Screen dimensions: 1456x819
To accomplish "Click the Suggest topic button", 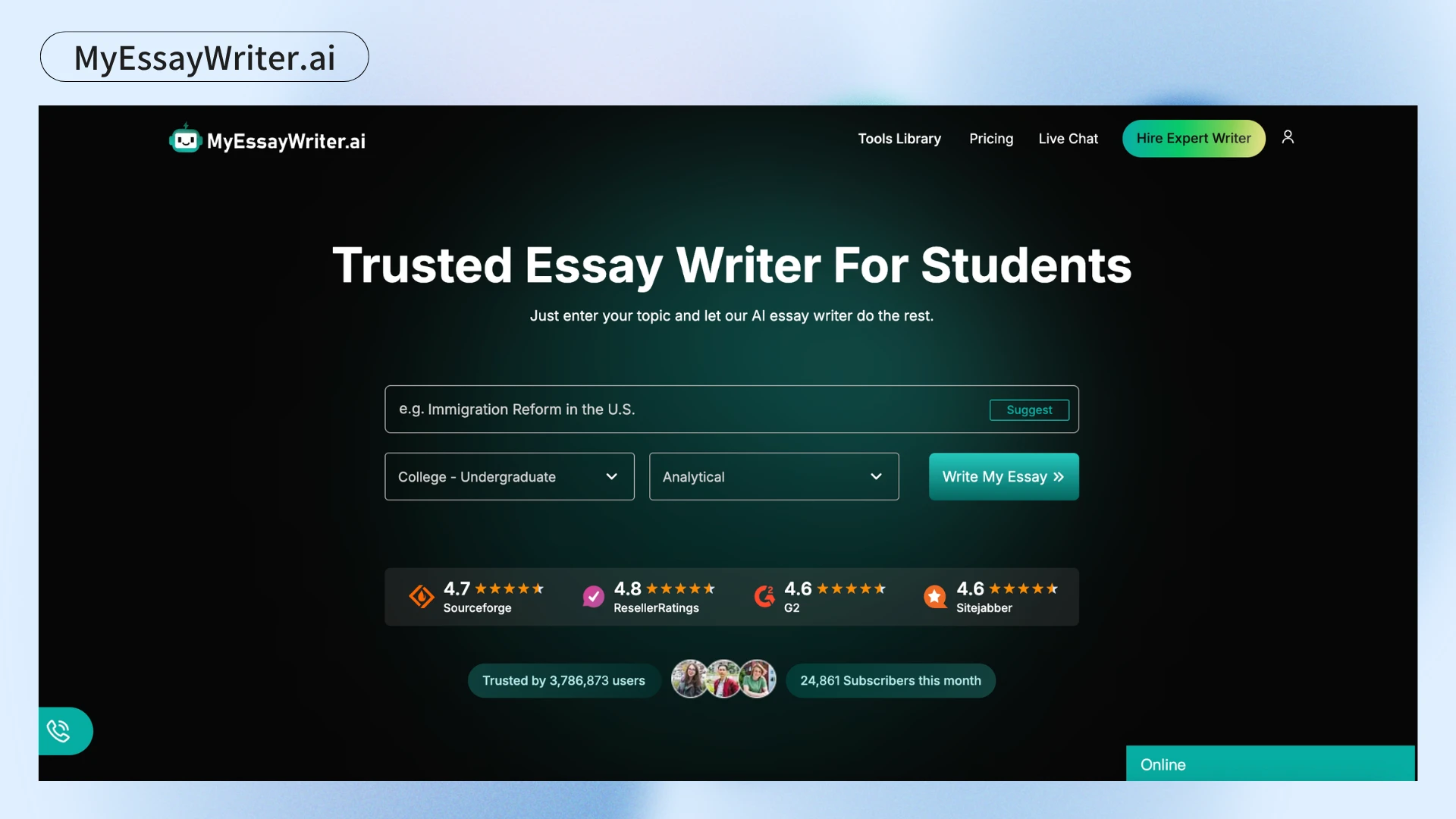I will pos(1029,410).
